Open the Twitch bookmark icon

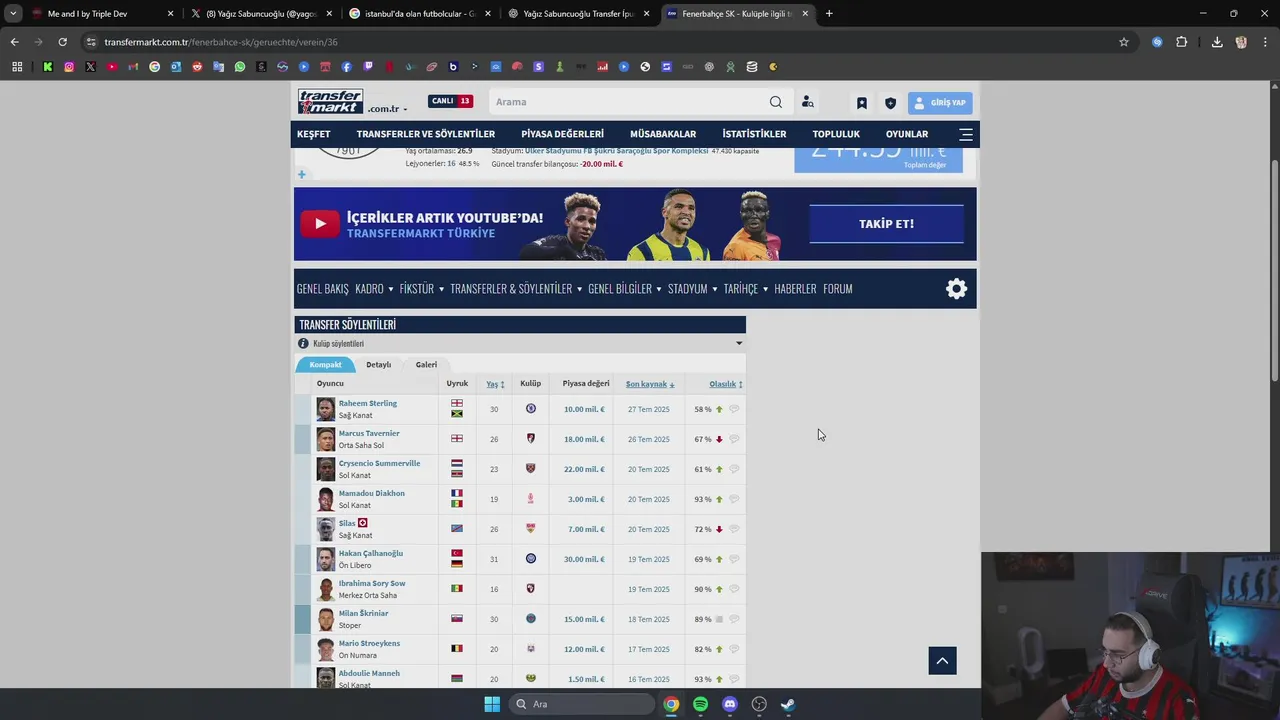pyautogui.click(x=368, y=67)
